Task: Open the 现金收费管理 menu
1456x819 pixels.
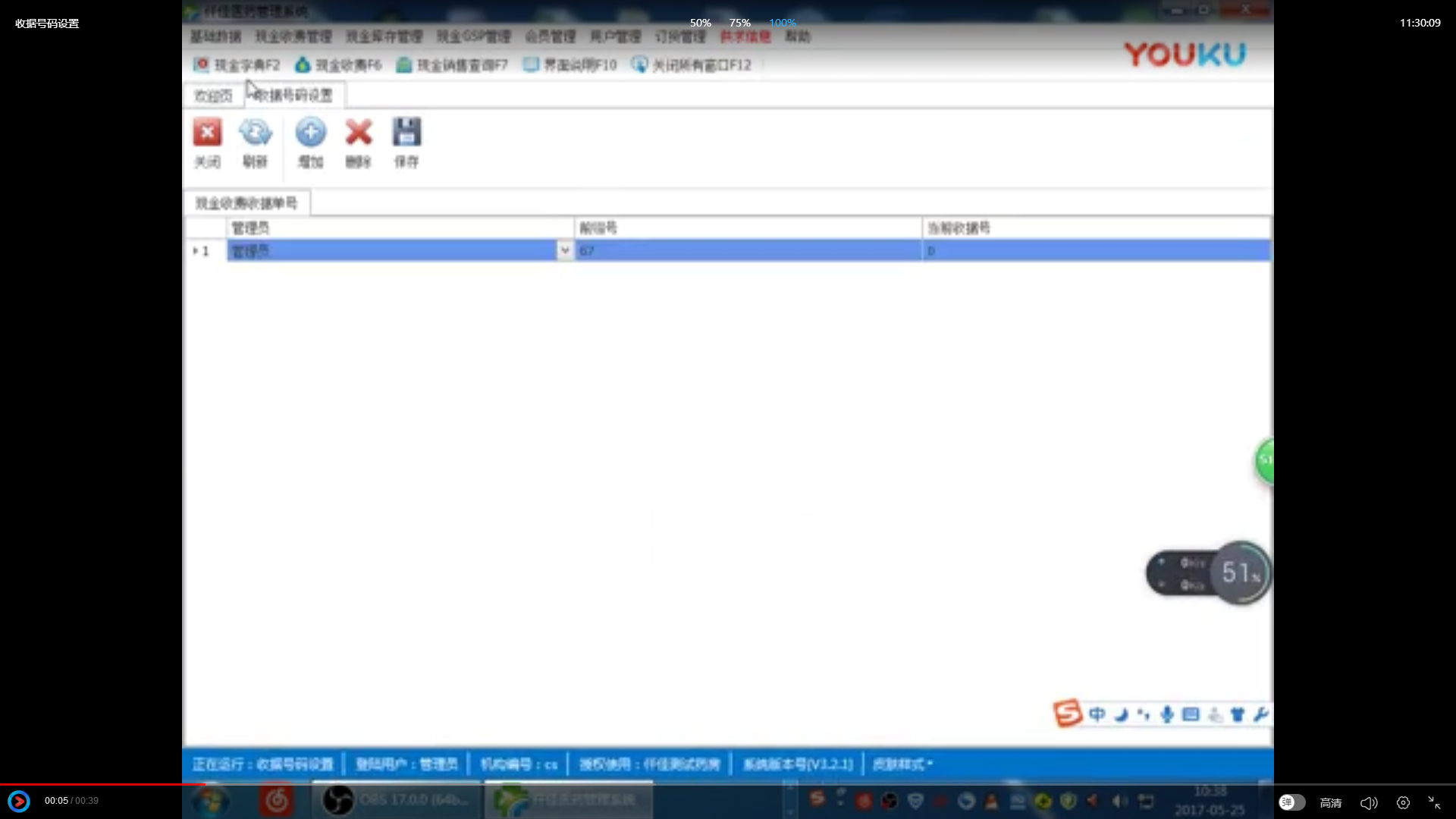Action: pyautogui.click(x=293, y=36)
